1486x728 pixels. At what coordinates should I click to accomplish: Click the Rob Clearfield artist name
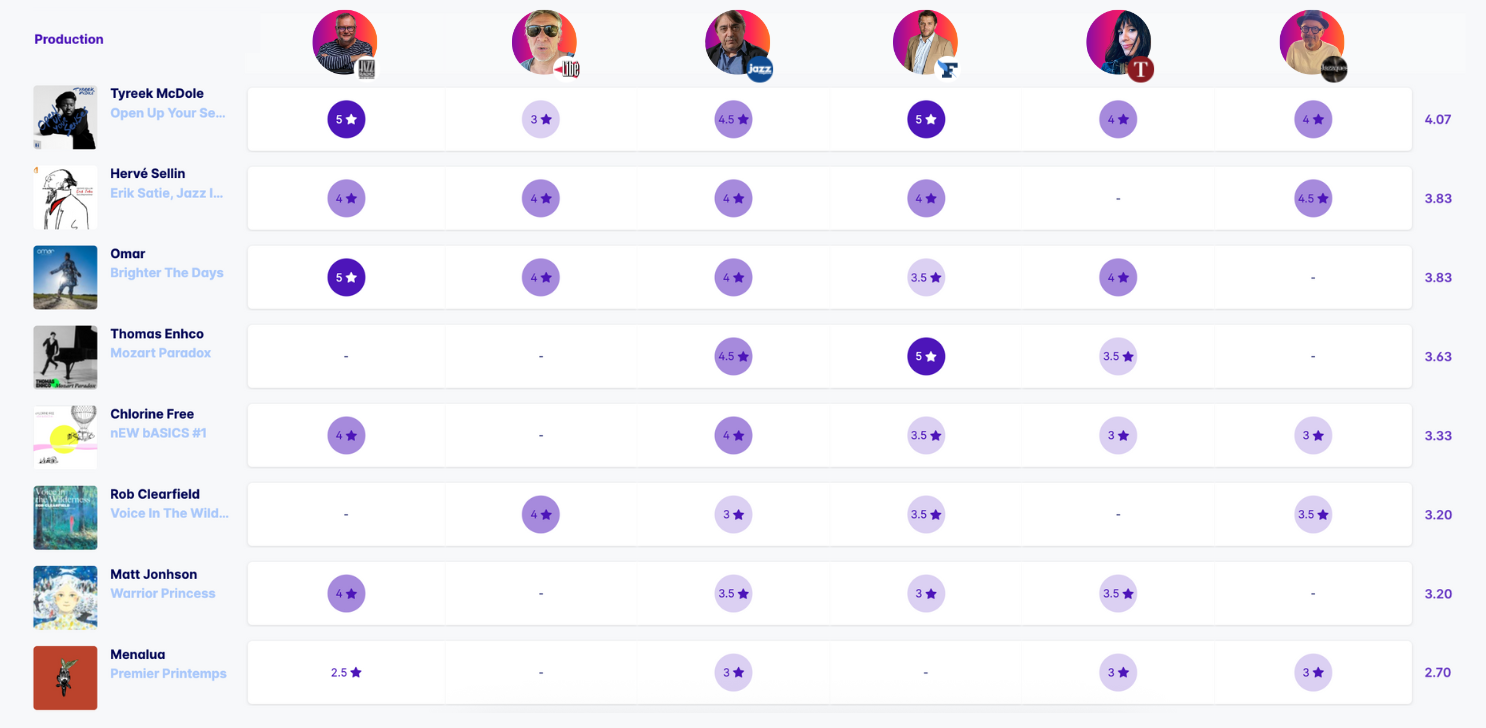(x=155, y=494)
